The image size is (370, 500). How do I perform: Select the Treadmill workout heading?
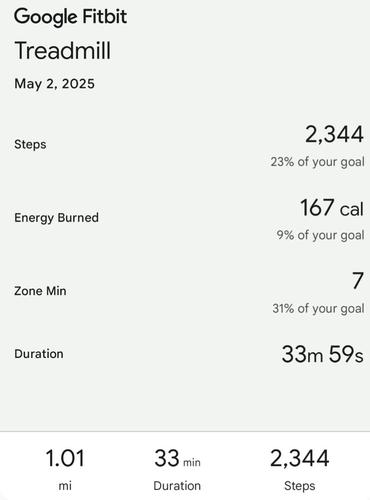[x=63, y=51]
